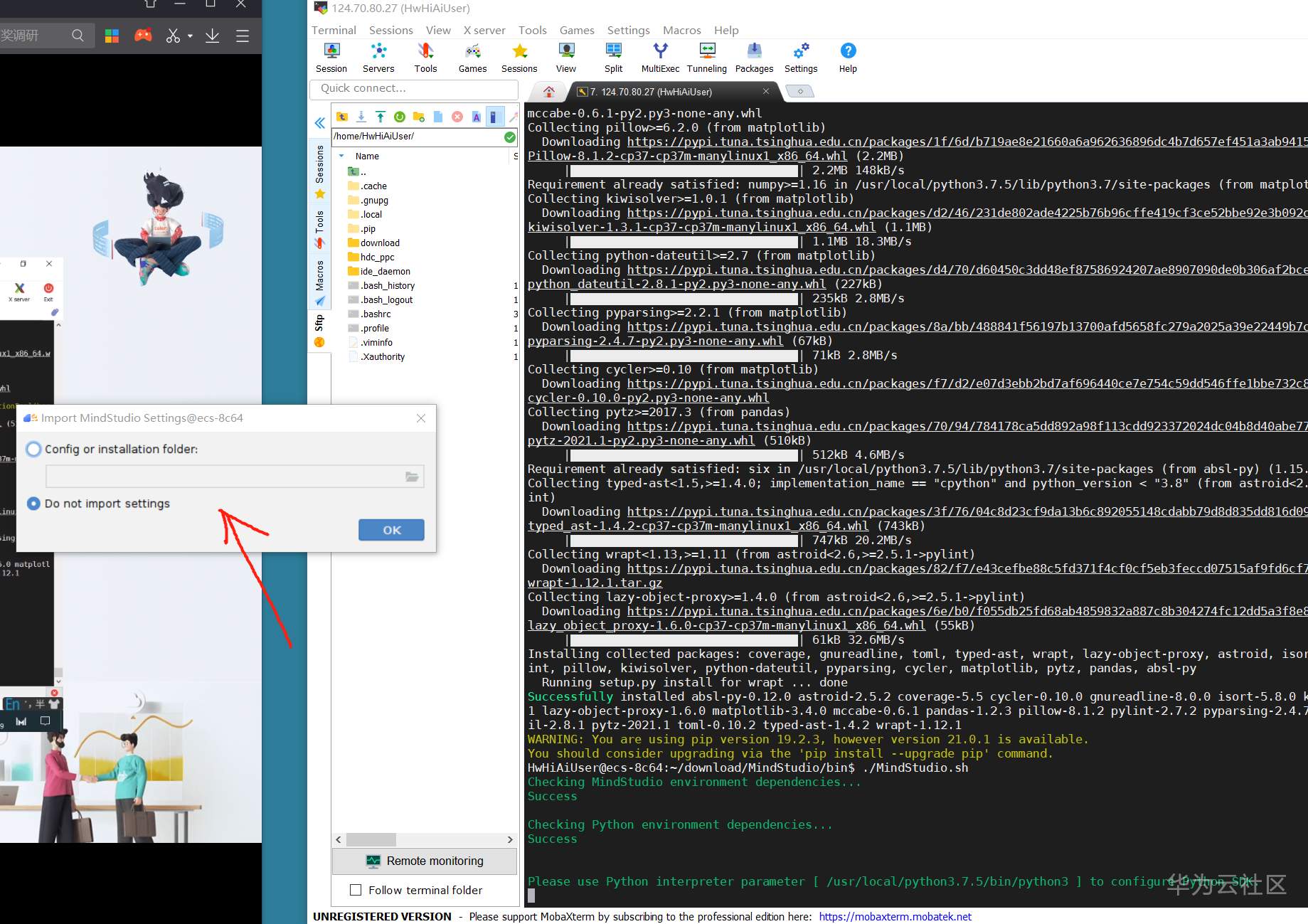Open the Sessions star toolbar icon
The height and width of the screenshot is (924, 1308).
(x=519, y=58)
